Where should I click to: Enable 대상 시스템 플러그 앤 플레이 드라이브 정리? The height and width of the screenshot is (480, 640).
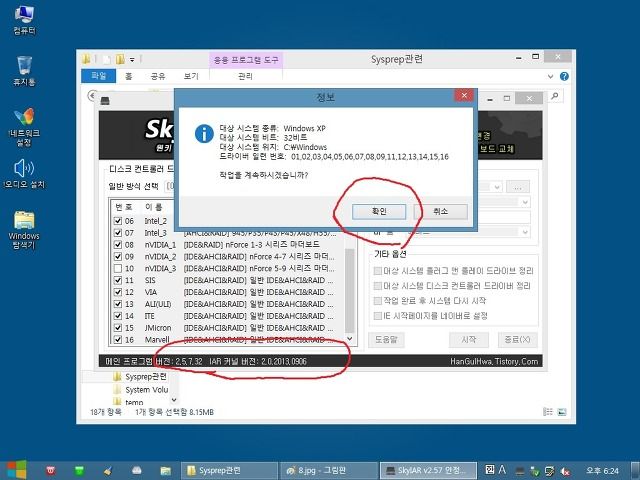click(x=378, y=271)
